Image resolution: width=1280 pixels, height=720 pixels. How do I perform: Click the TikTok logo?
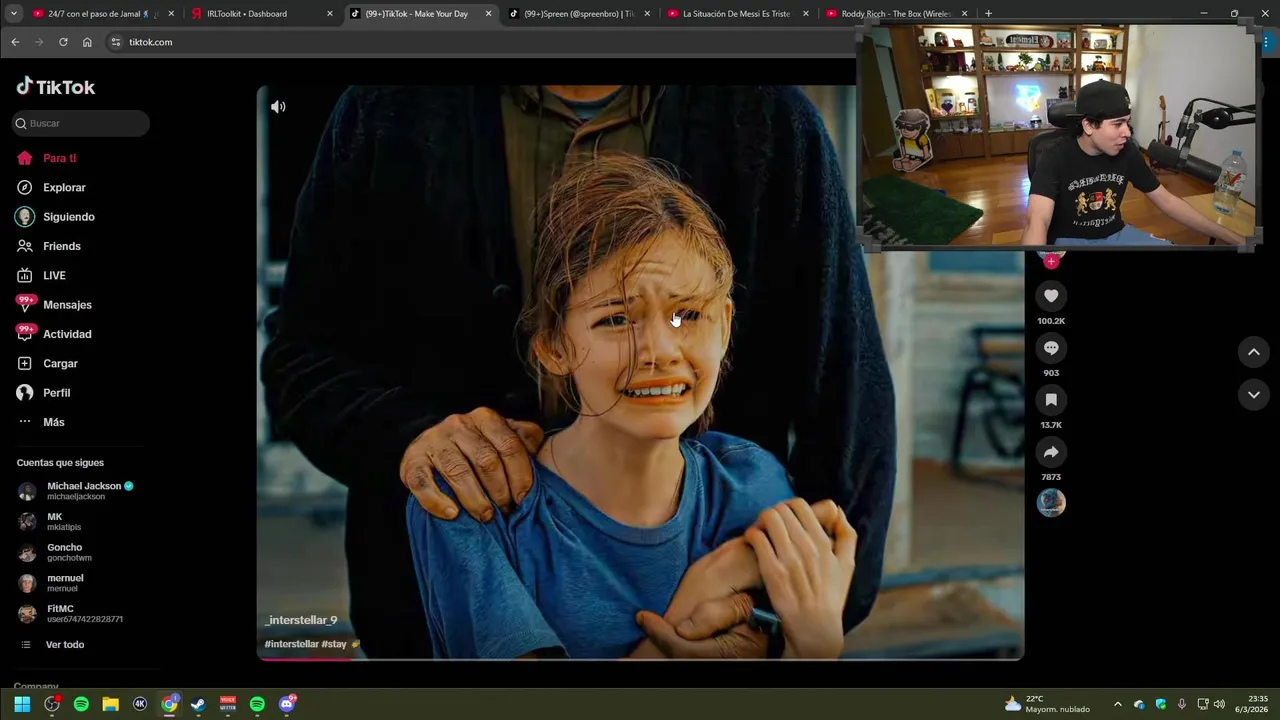coord(56,87)
